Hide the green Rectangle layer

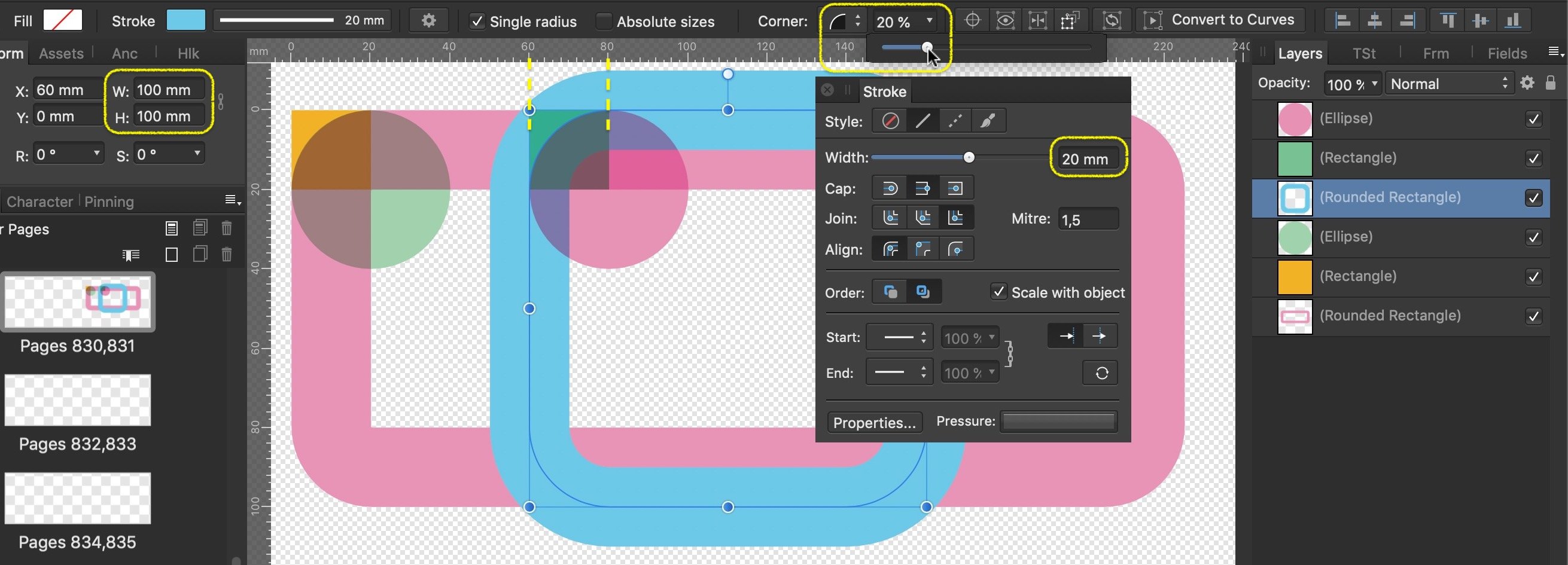[1533, 158]
